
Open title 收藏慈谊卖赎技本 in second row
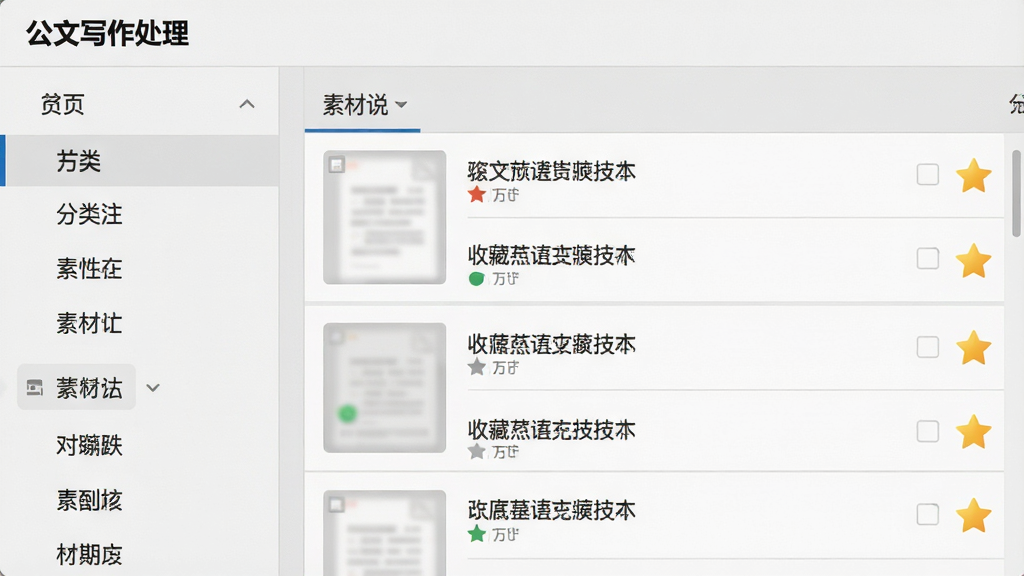[551, 255]
